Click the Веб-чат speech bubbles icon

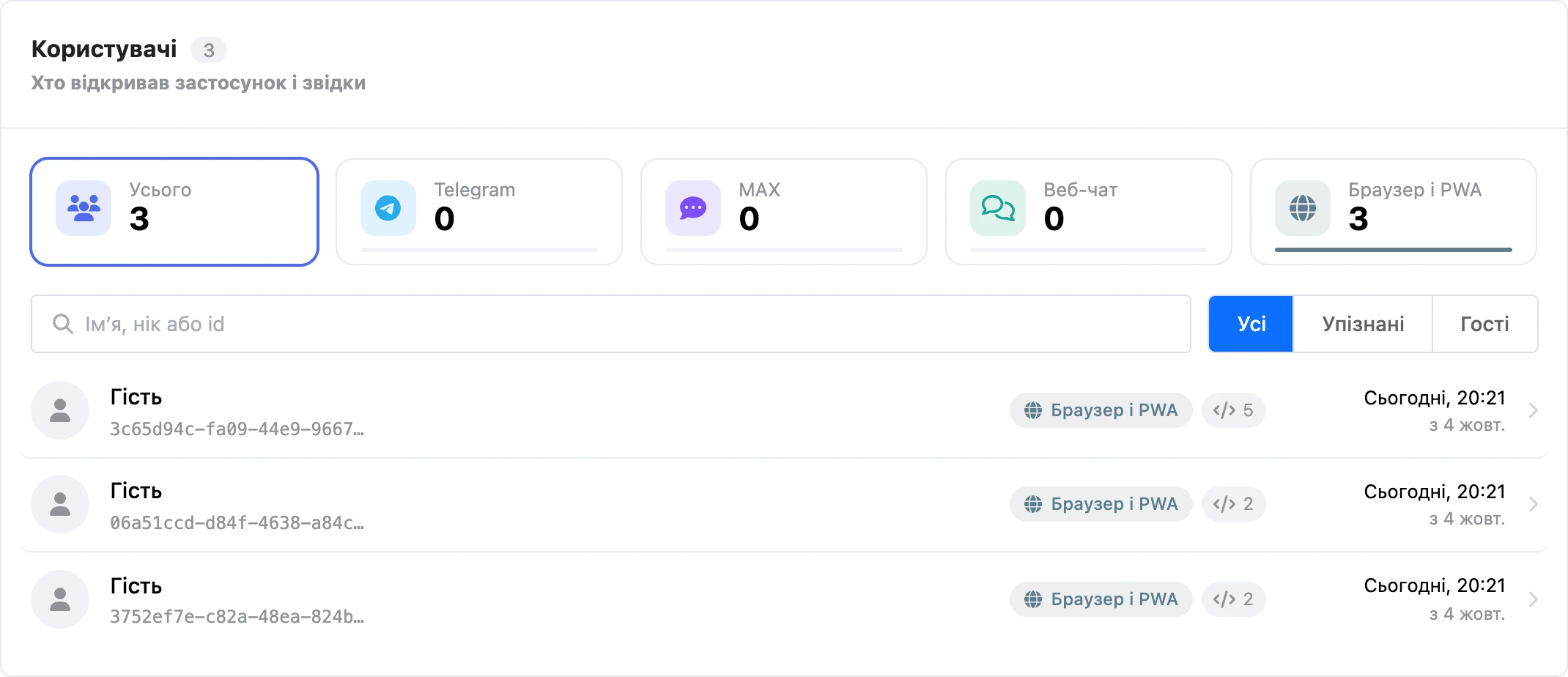click(998, 208)
